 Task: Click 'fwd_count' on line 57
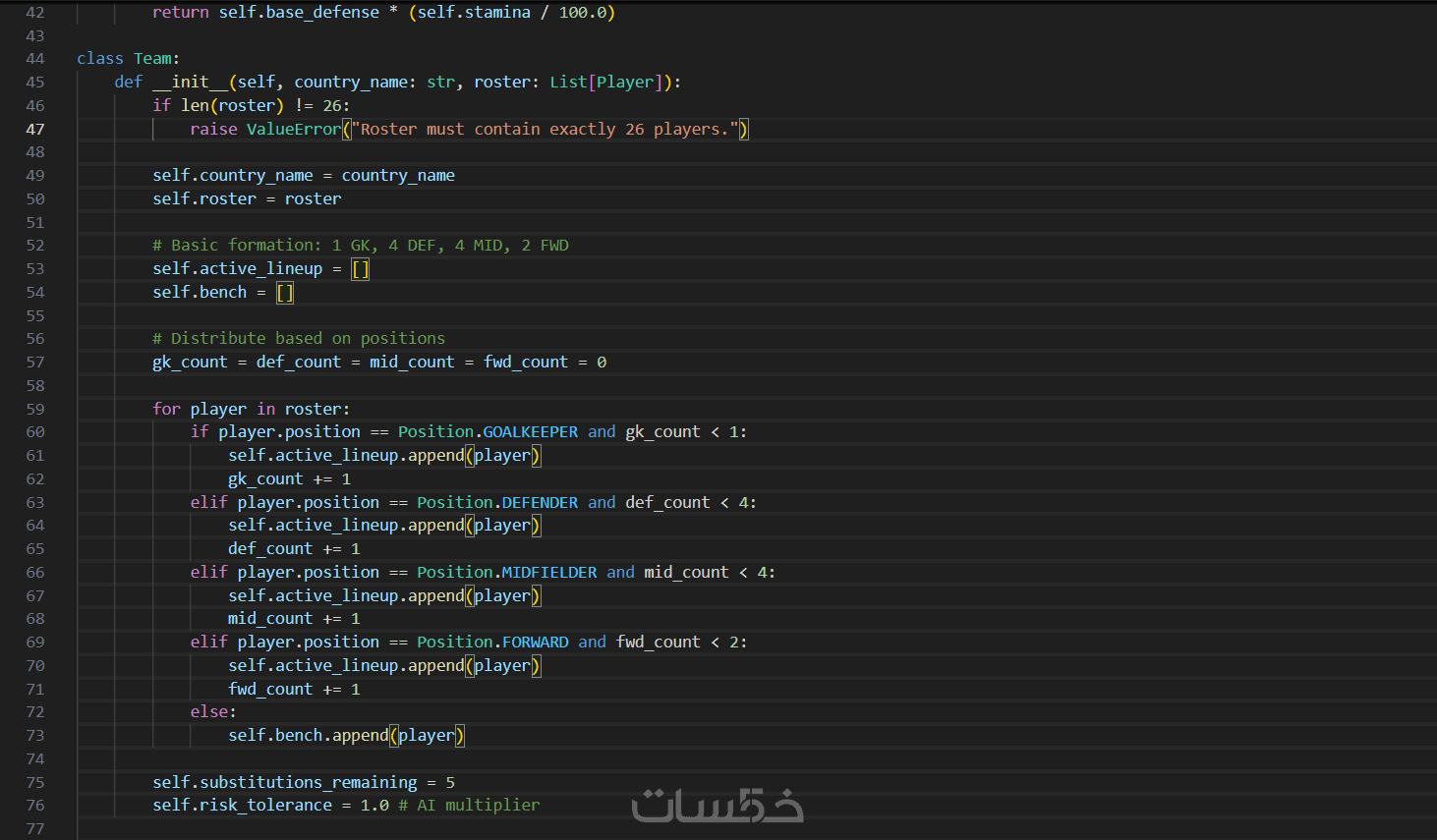pos(526,363)
